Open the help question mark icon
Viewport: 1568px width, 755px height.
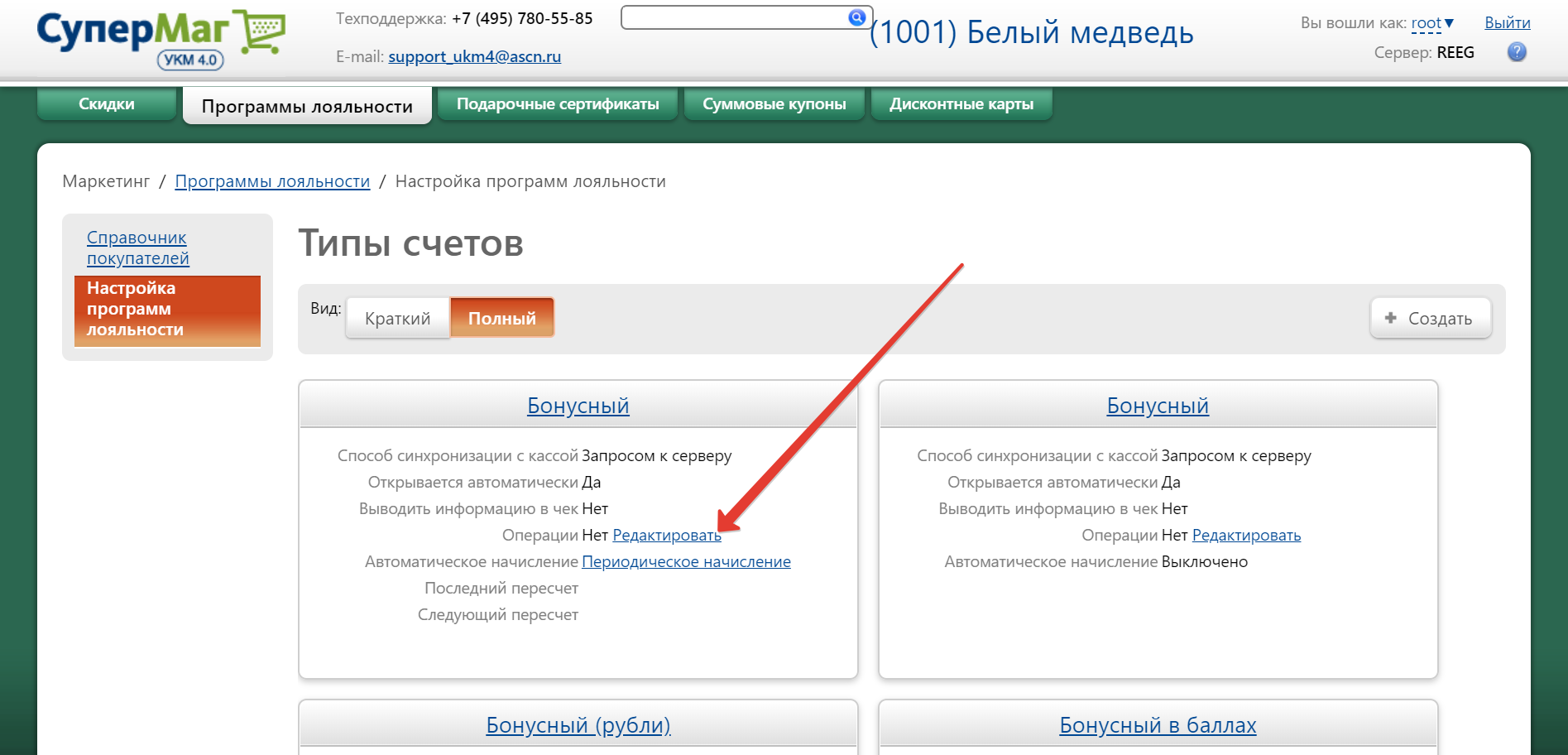pos(1517,52)
